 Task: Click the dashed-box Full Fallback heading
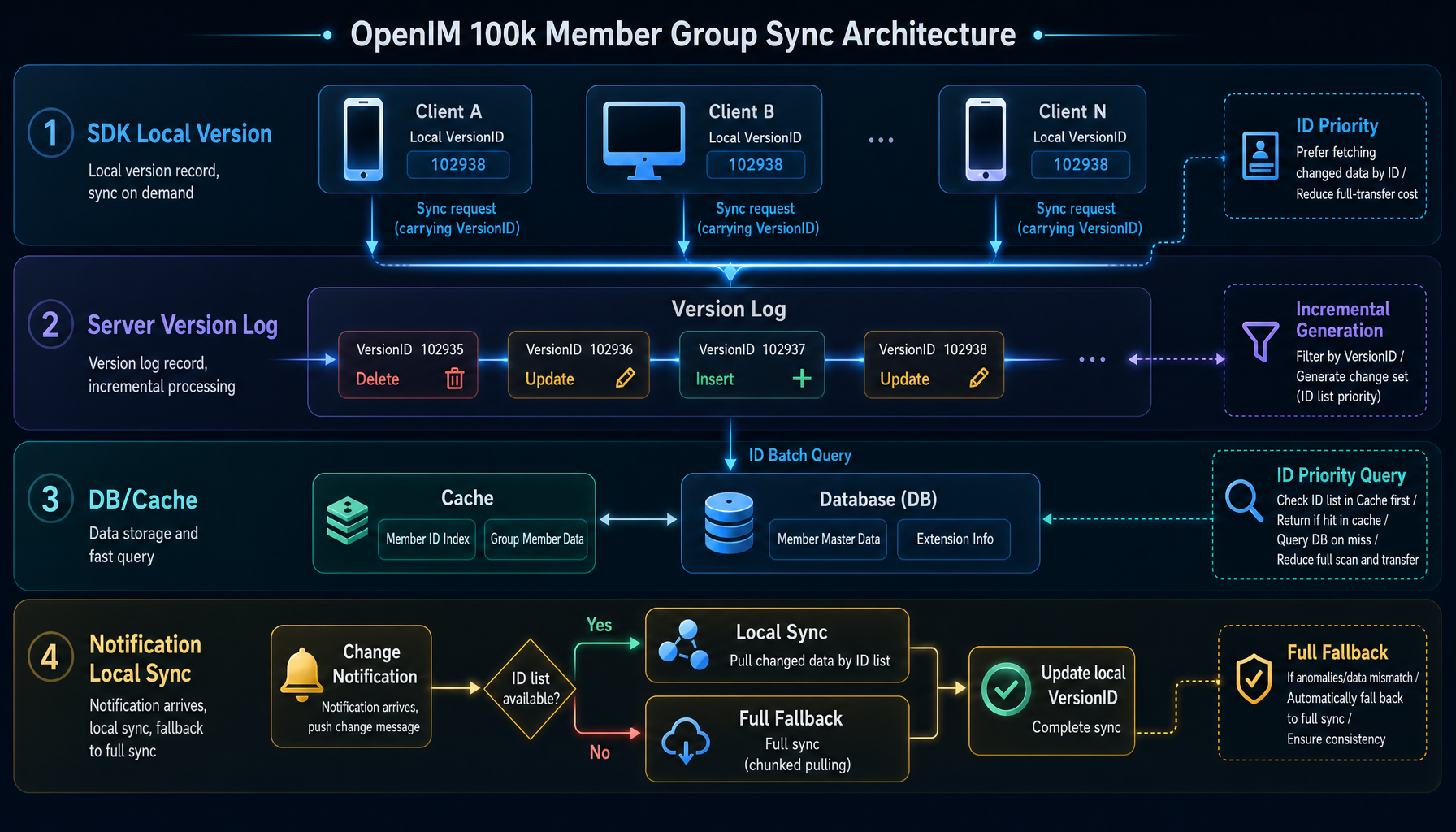pyautogui.click(x=1337, y=652)
